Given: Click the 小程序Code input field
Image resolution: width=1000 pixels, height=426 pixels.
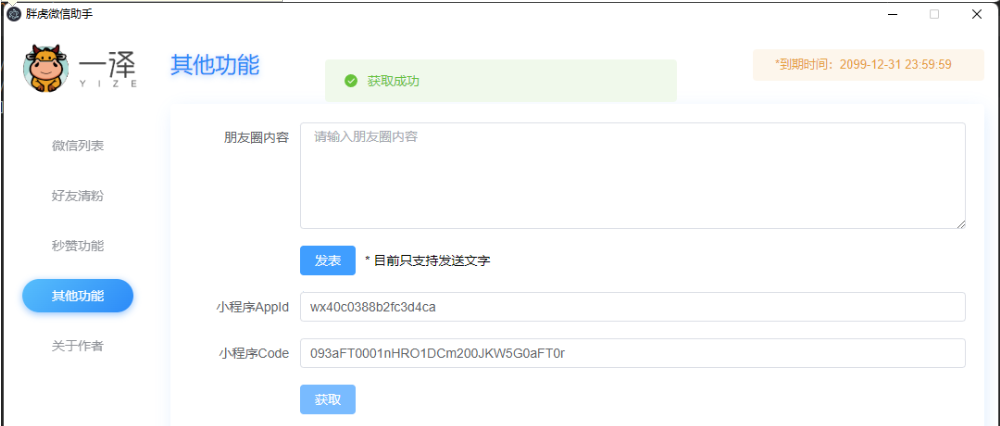Looking at the screenshot, I should tap(632, 353).
